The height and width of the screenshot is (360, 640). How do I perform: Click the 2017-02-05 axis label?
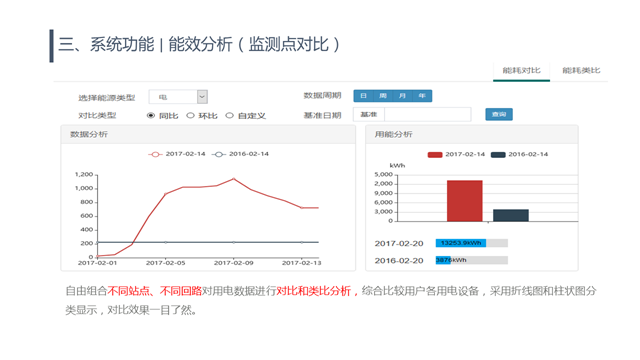point(165,263)
